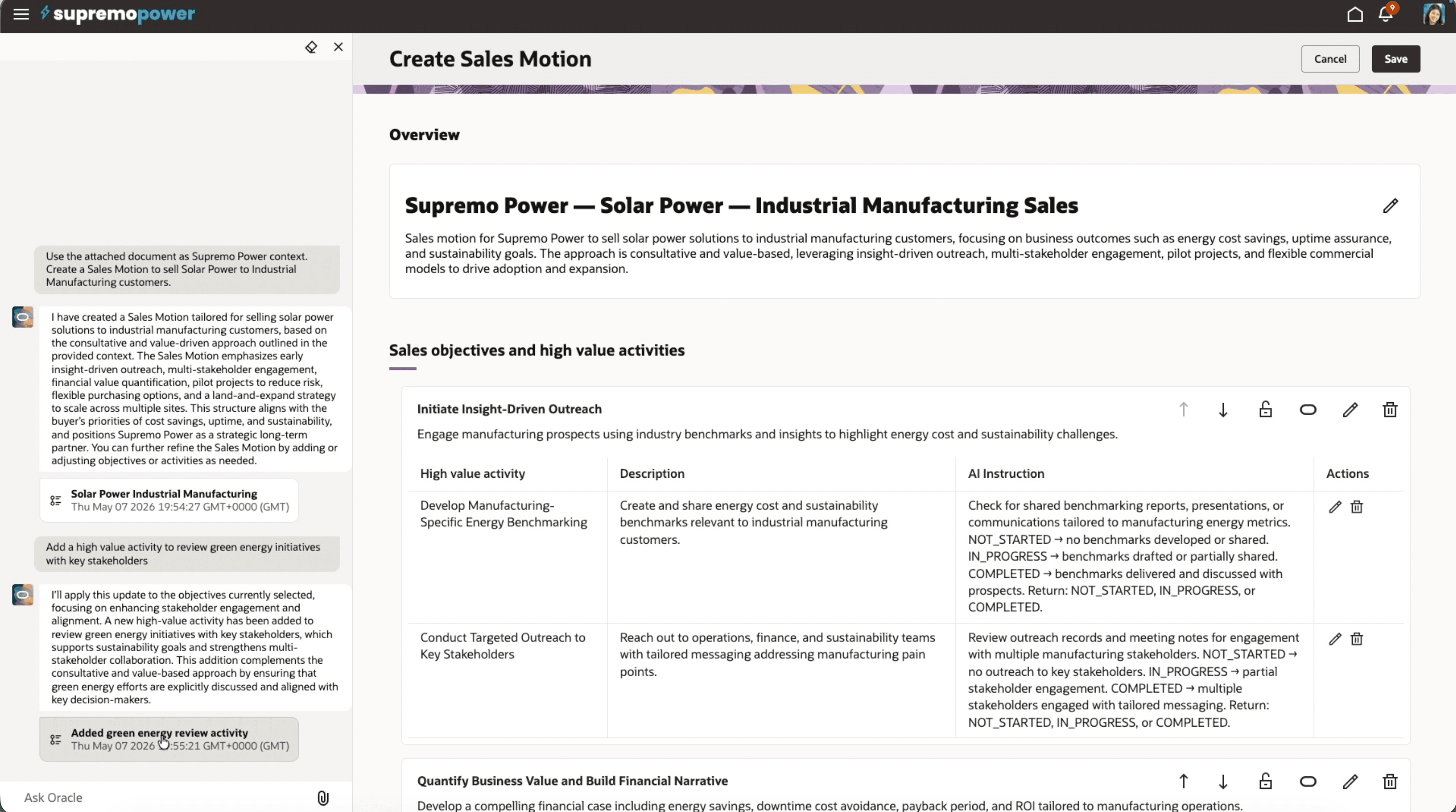Click the first Oracle assistant avatar icon
1456x812 pixels.
click(23, 317)
